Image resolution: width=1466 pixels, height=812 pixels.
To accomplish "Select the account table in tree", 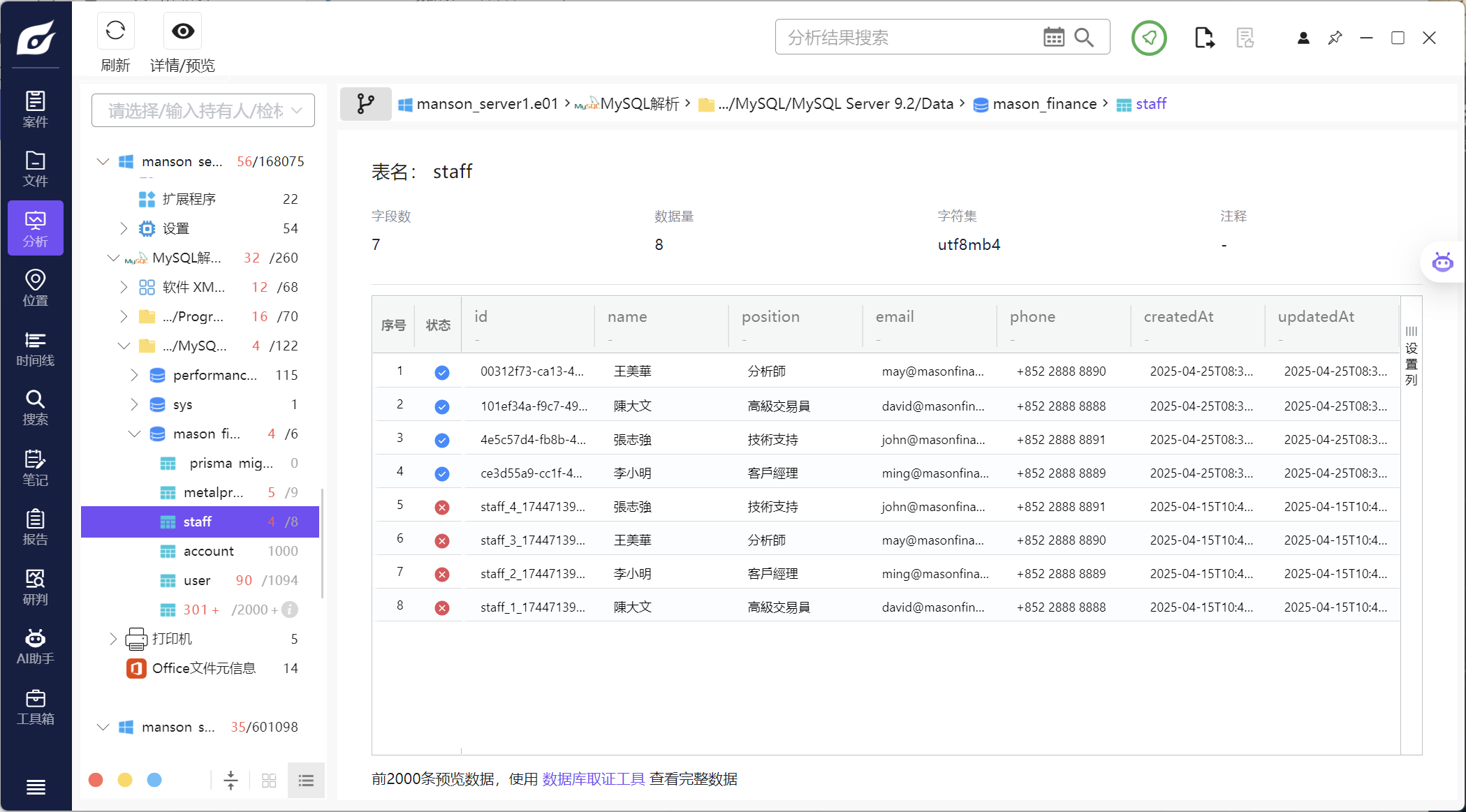I will coord(208,551).
